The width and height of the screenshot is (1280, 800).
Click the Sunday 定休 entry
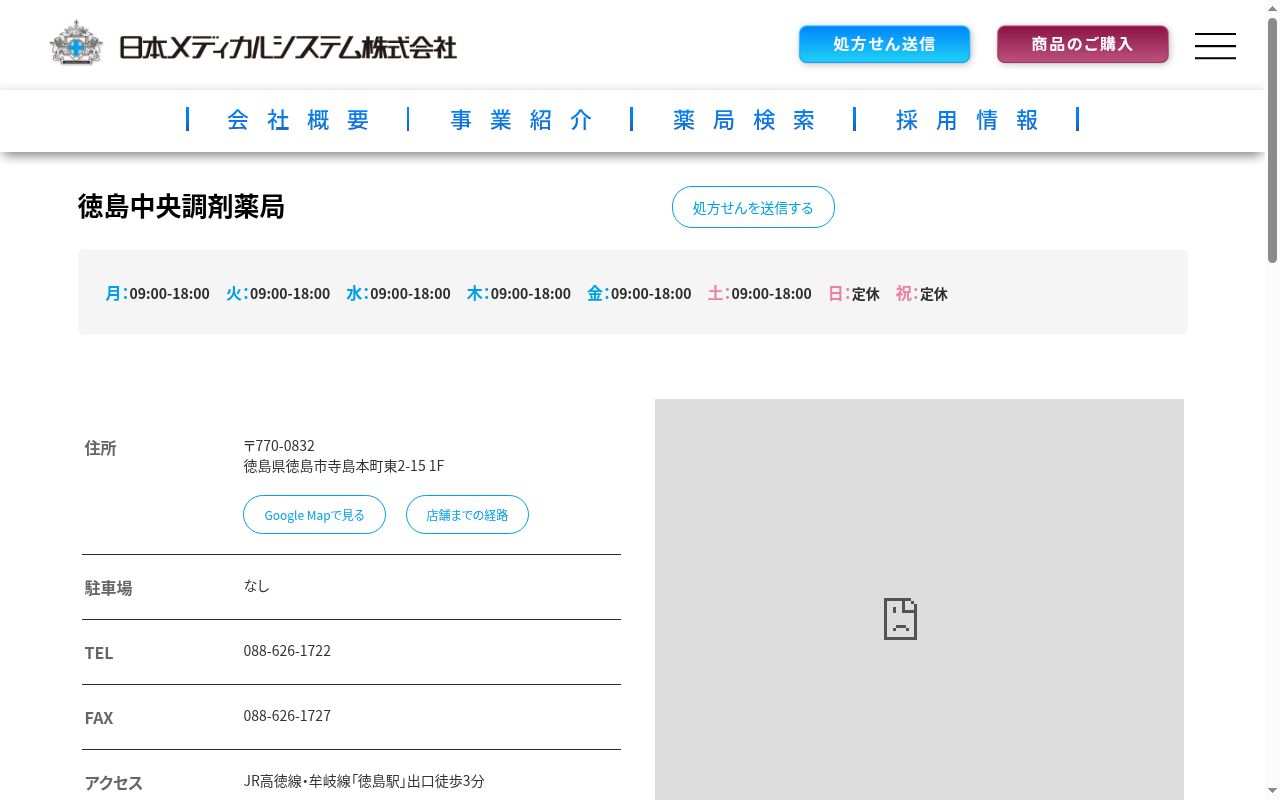point(854,293)
